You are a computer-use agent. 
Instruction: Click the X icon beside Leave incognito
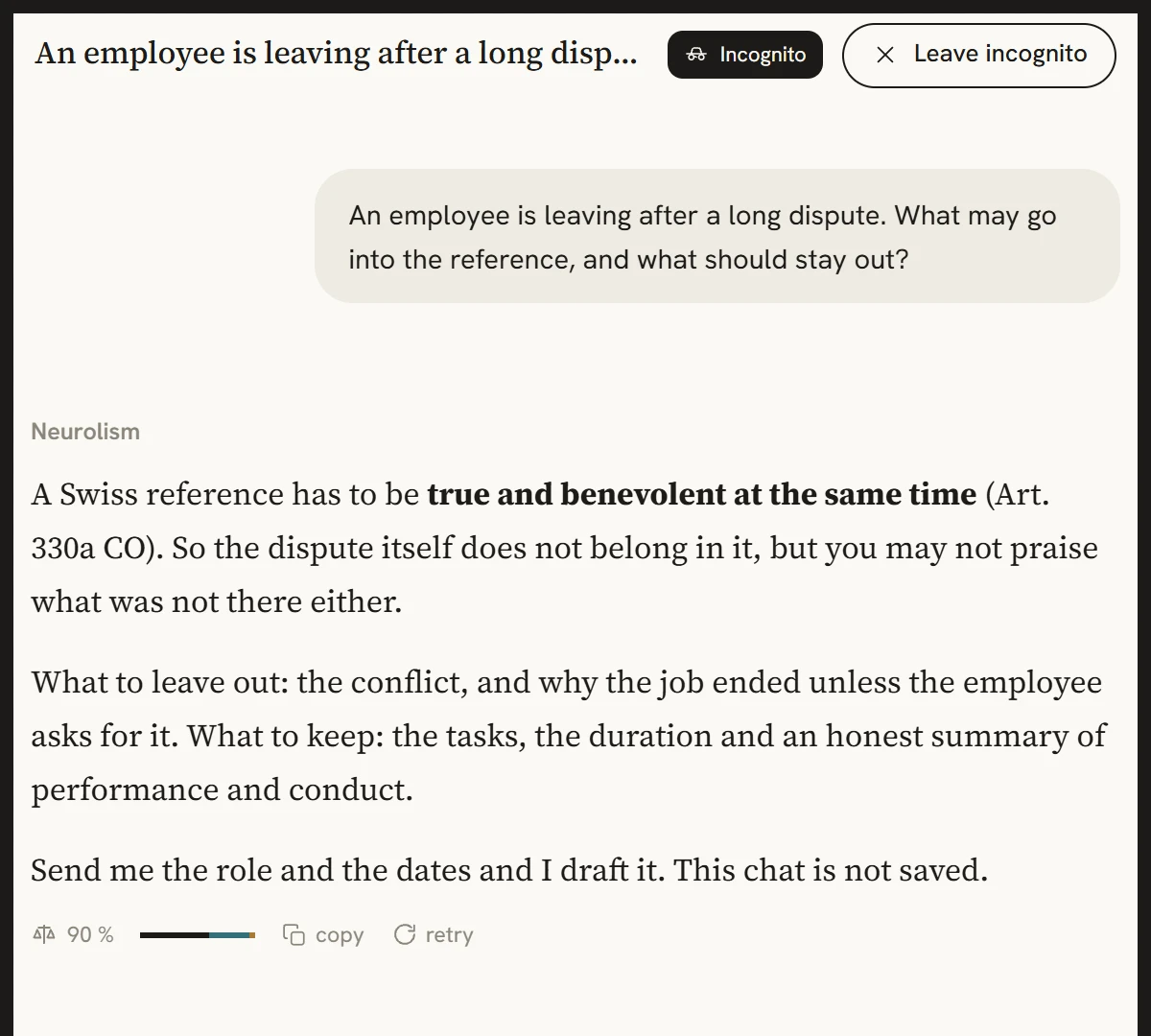click(885, 55)
